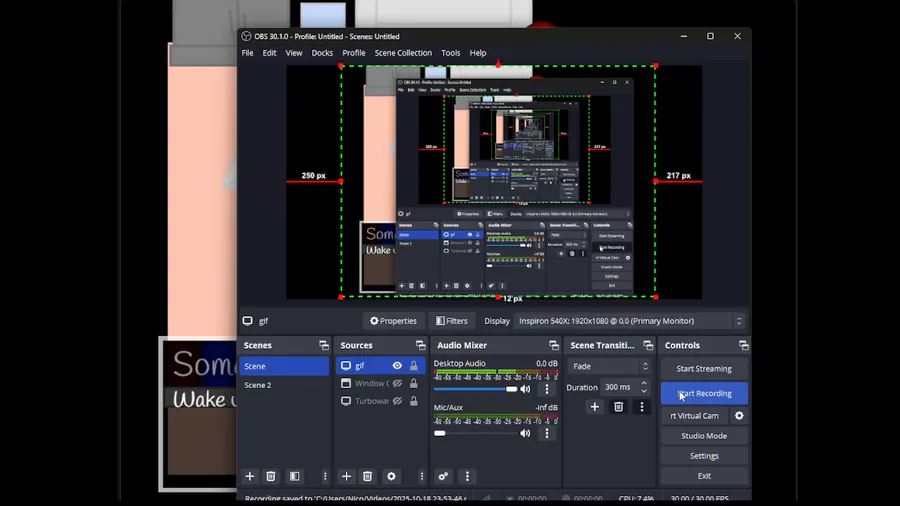
Task: Open source Properties from the source toolbar
Action: (393, 321)
